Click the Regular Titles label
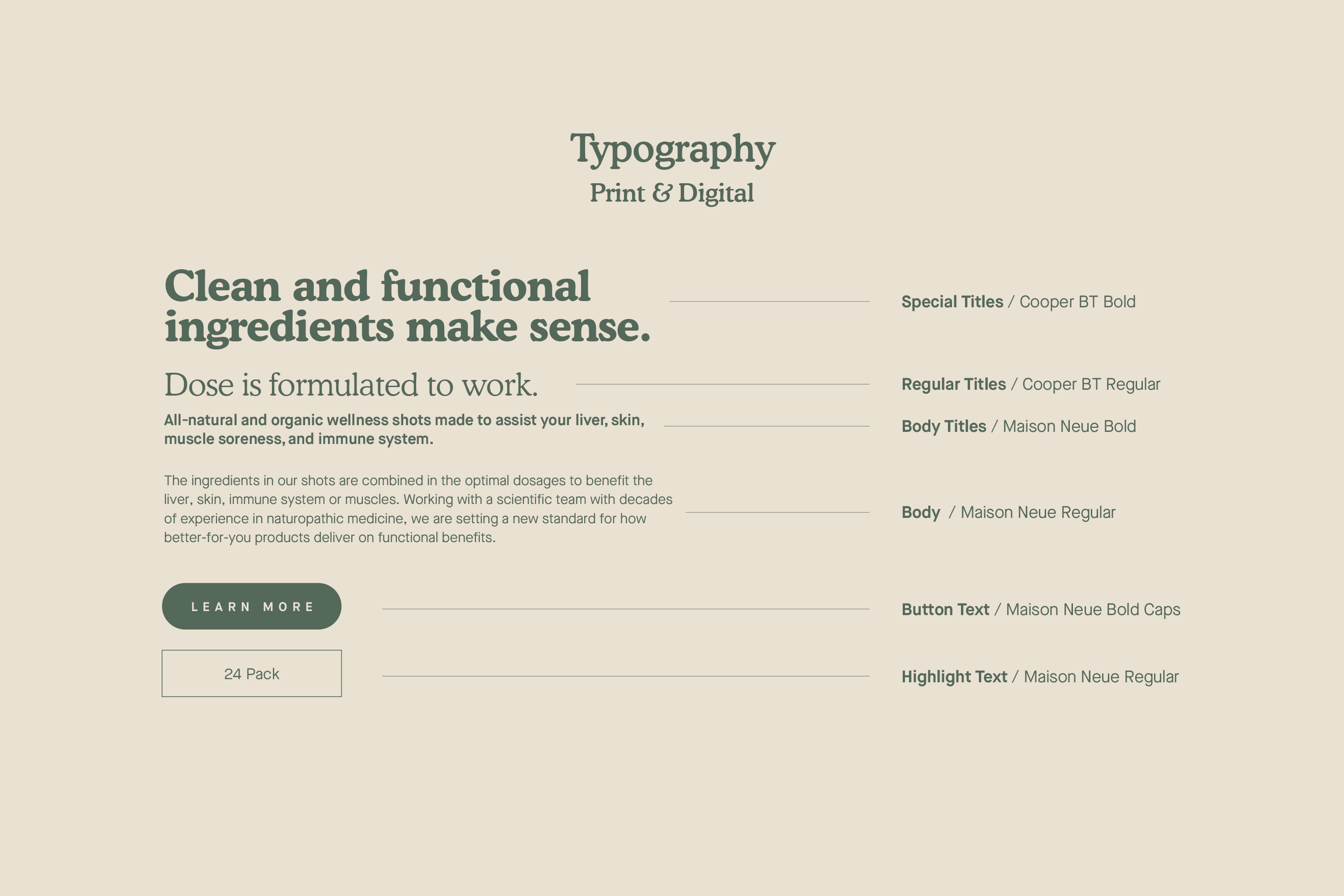The height and width of the screenshot is (896, 1344). (953, 384)
